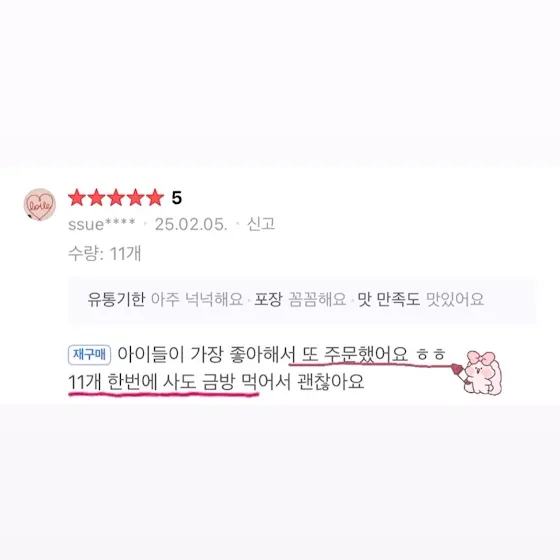Click the 포장 꼼꼼해요 tag
This screenshot has height=560, width=560.
click(x=300, y=299)
